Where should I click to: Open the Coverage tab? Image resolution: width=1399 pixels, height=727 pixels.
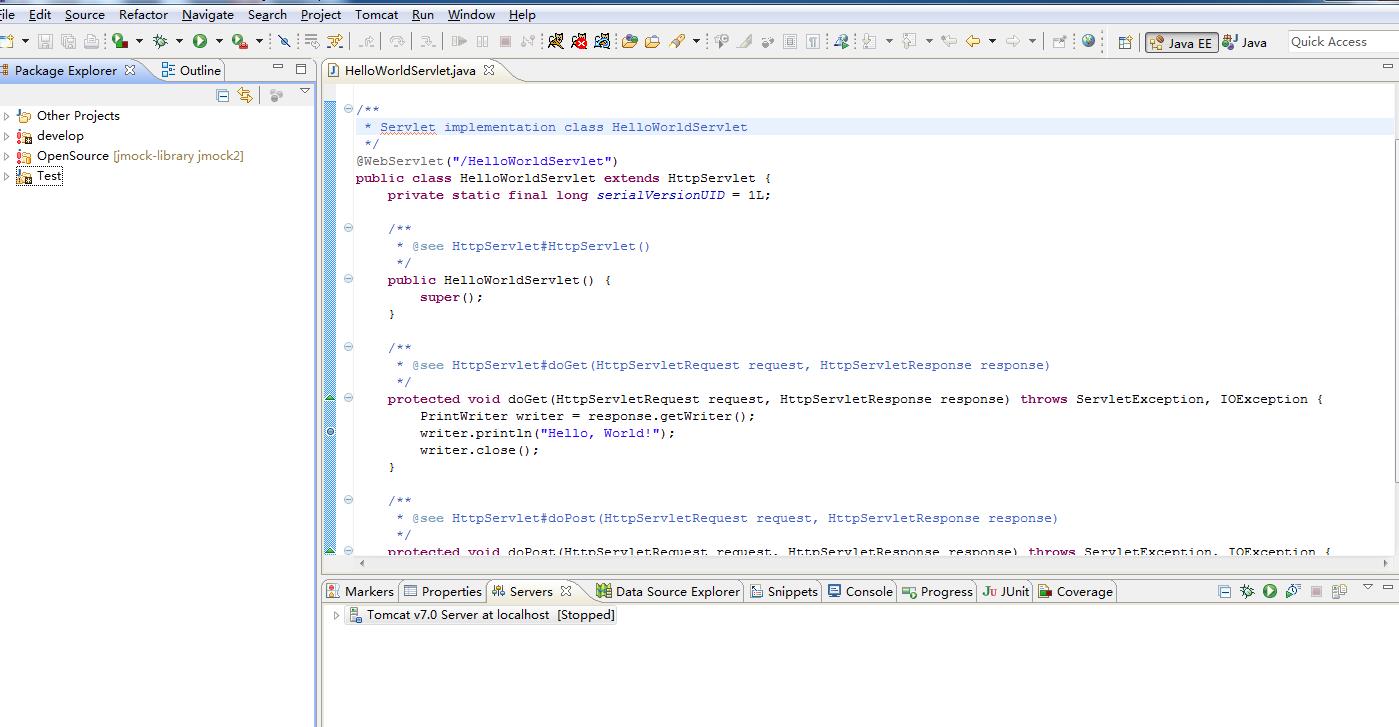click(1075, 591)
